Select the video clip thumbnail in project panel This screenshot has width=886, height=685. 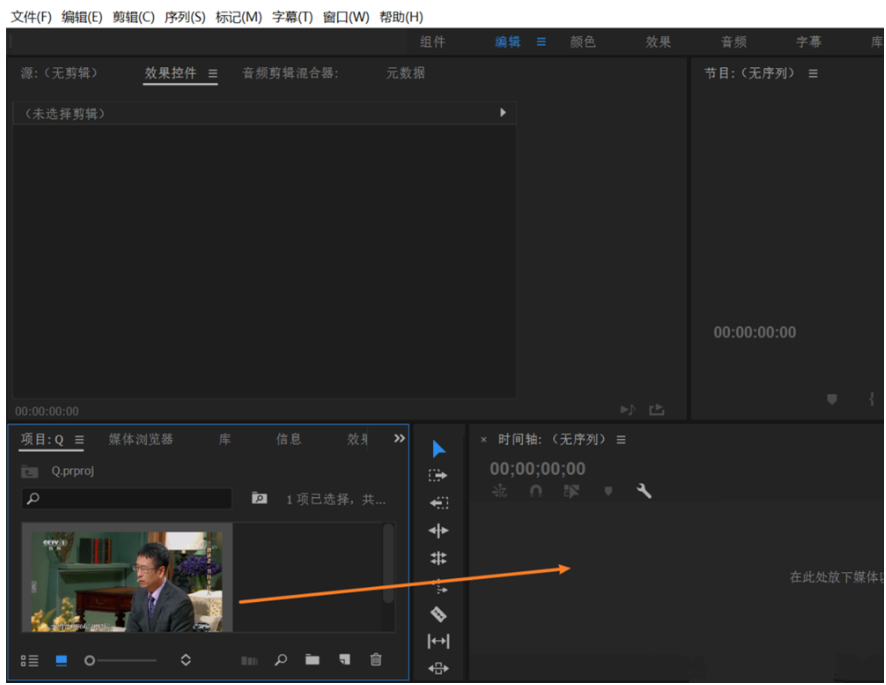tap(126, 578)
